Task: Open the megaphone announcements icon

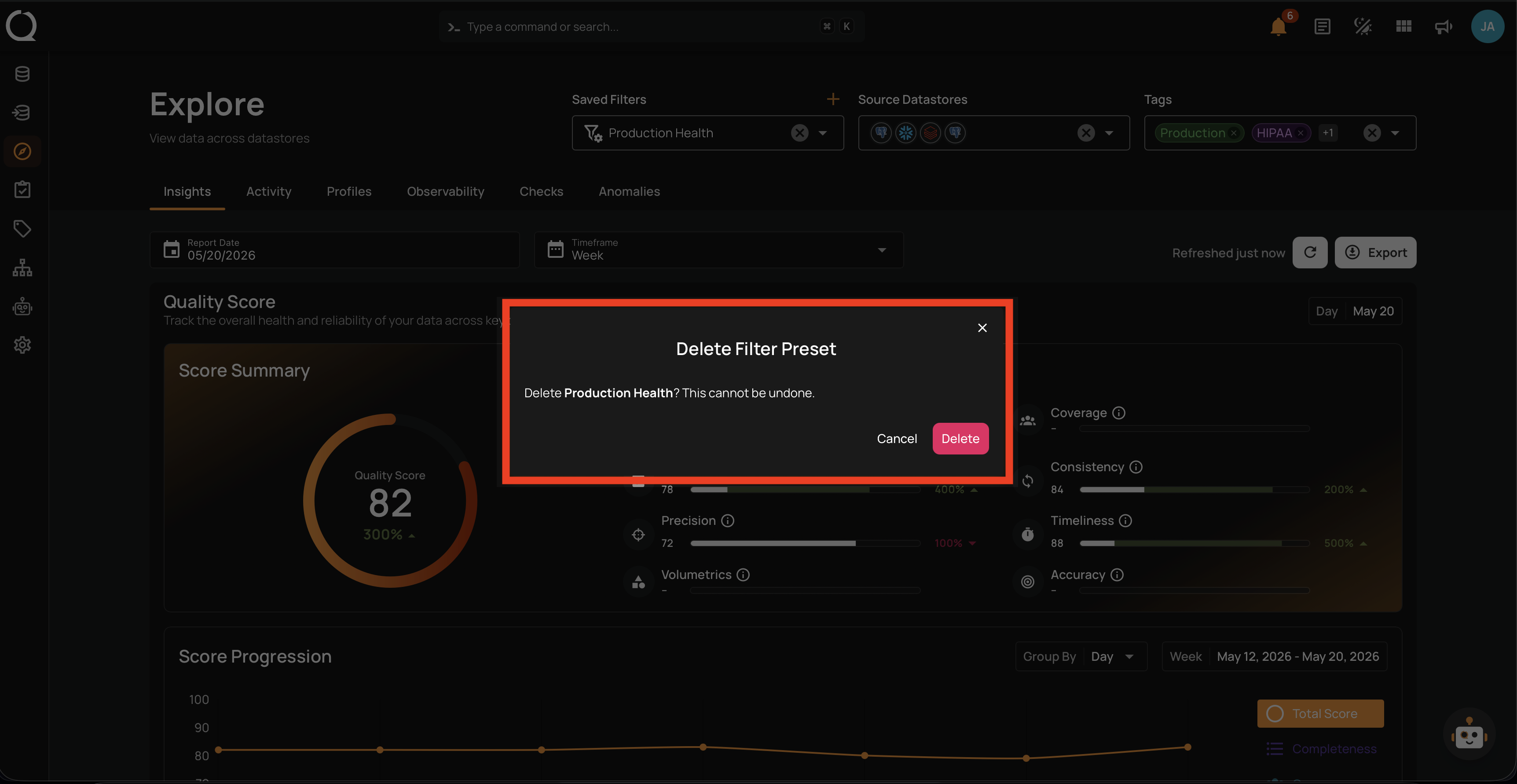Action: coord(1444,26)
